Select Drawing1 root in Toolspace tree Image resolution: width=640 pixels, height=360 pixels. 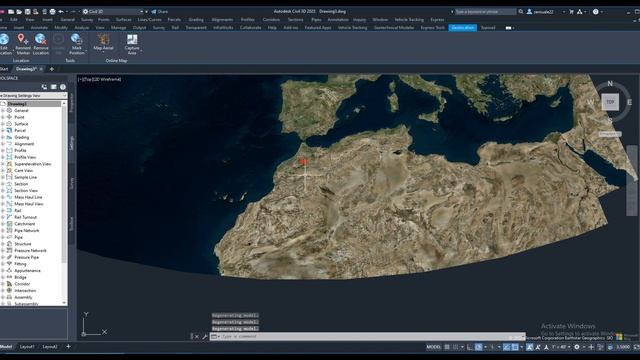coord(17,104)
